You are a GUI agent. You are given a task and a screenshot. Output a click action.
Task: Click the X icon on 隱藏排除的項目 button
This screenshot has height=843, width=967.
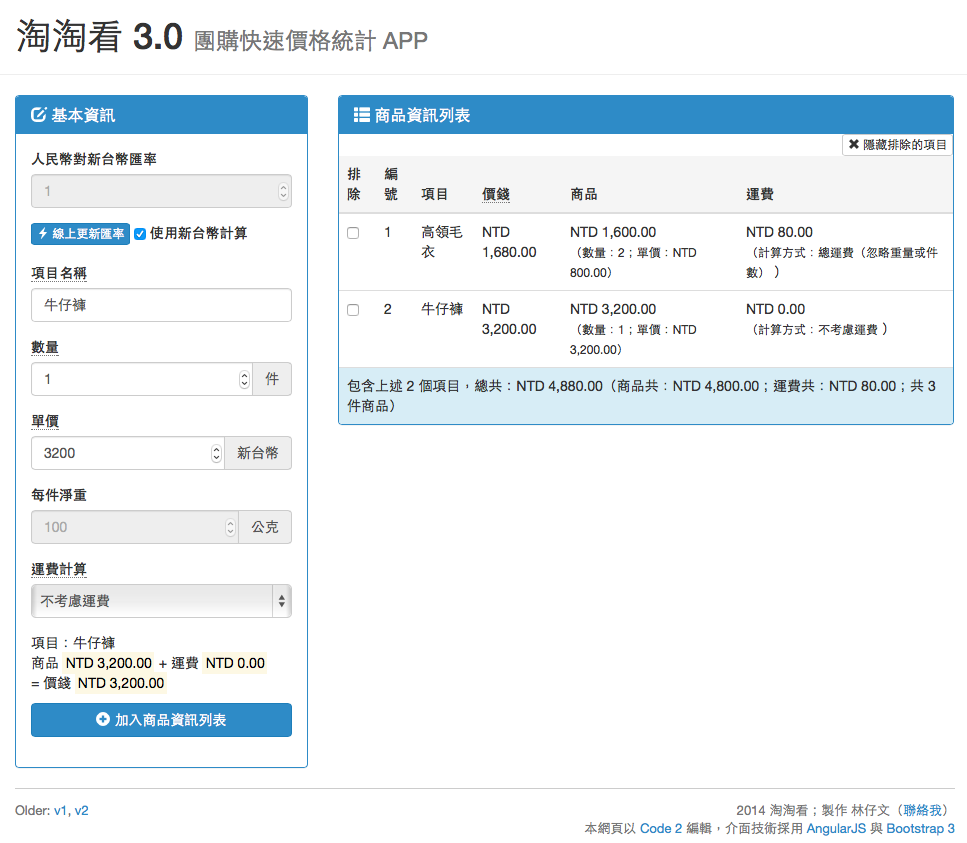[853, 145]
